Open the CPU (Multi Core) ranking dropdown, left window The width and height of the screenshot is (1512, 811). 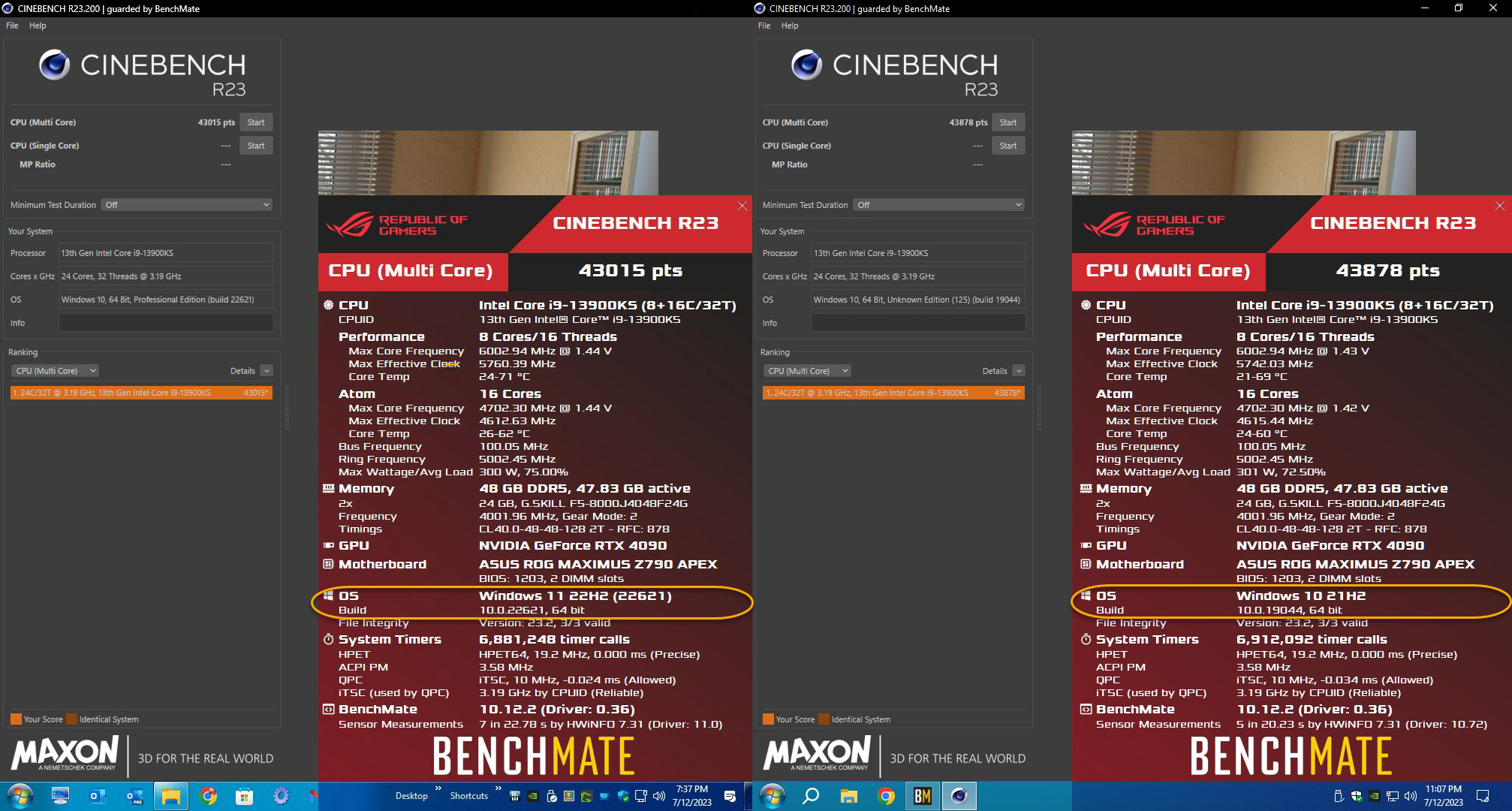click(x=55, y=371)
